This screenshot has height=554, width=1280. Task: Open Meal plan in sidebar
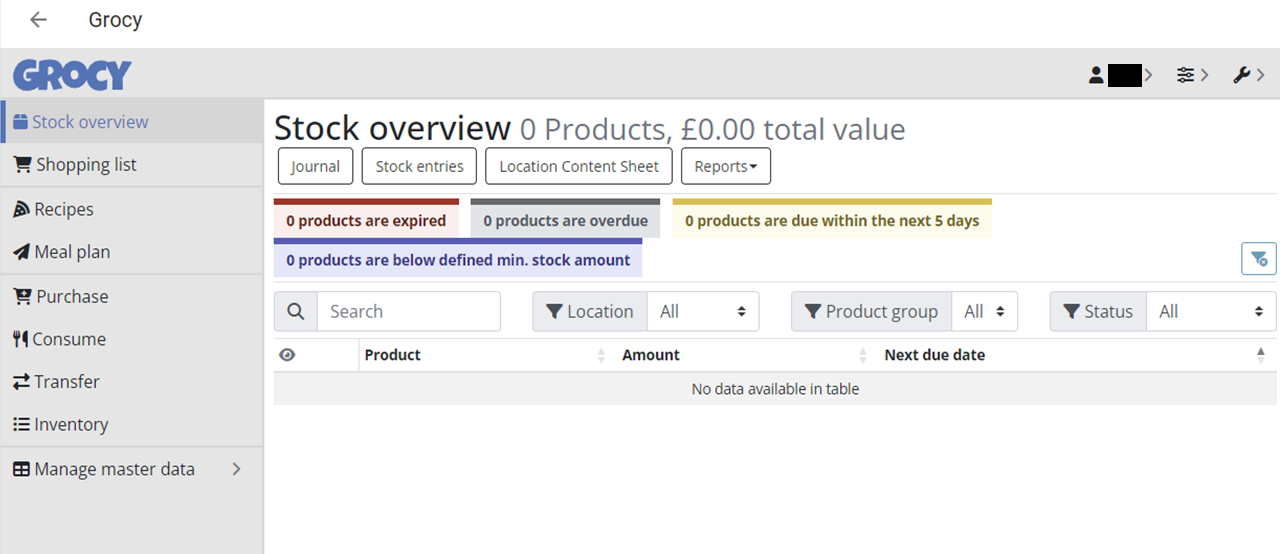tap(132, 252)
